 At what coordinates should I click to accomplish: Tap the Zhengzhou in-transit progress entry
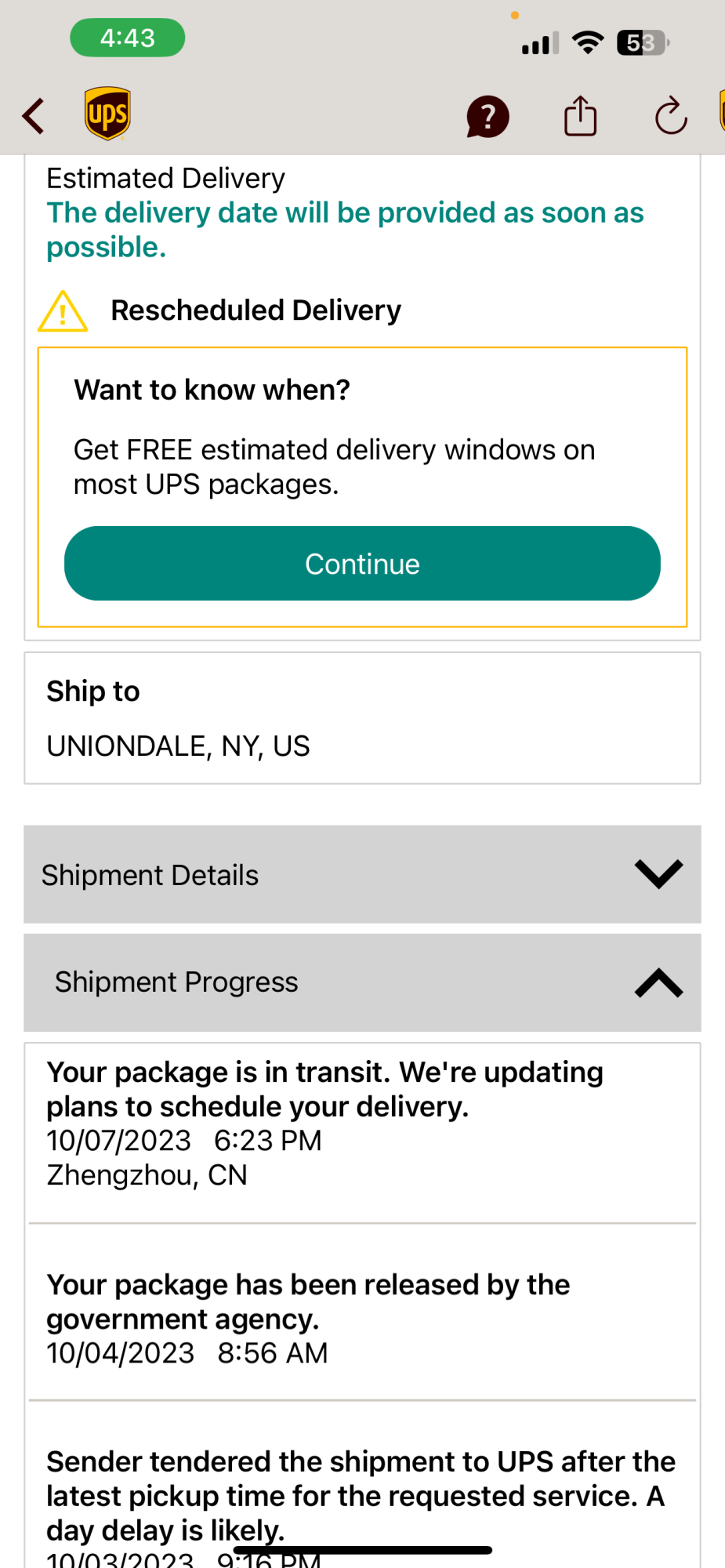[x=324, y=1123]
